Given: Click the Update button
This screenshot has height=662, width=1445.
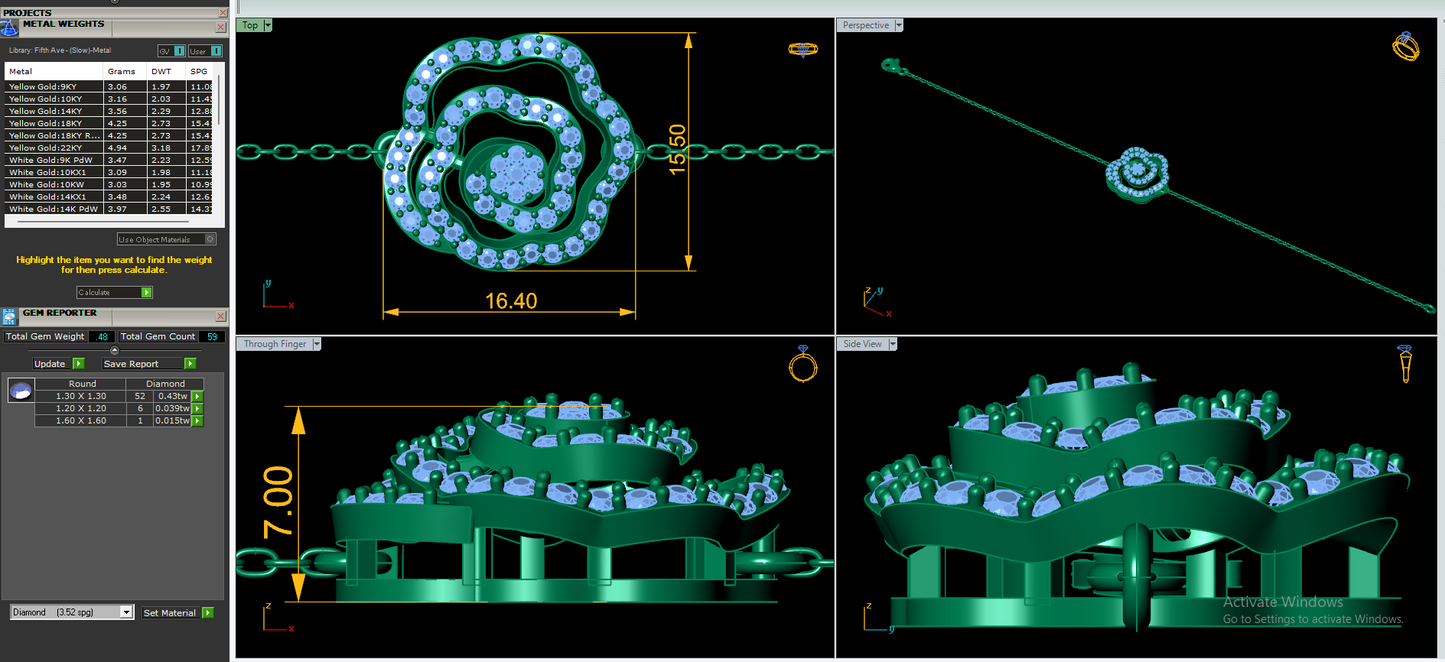Looking at the screenshot, I should [52, 364].
